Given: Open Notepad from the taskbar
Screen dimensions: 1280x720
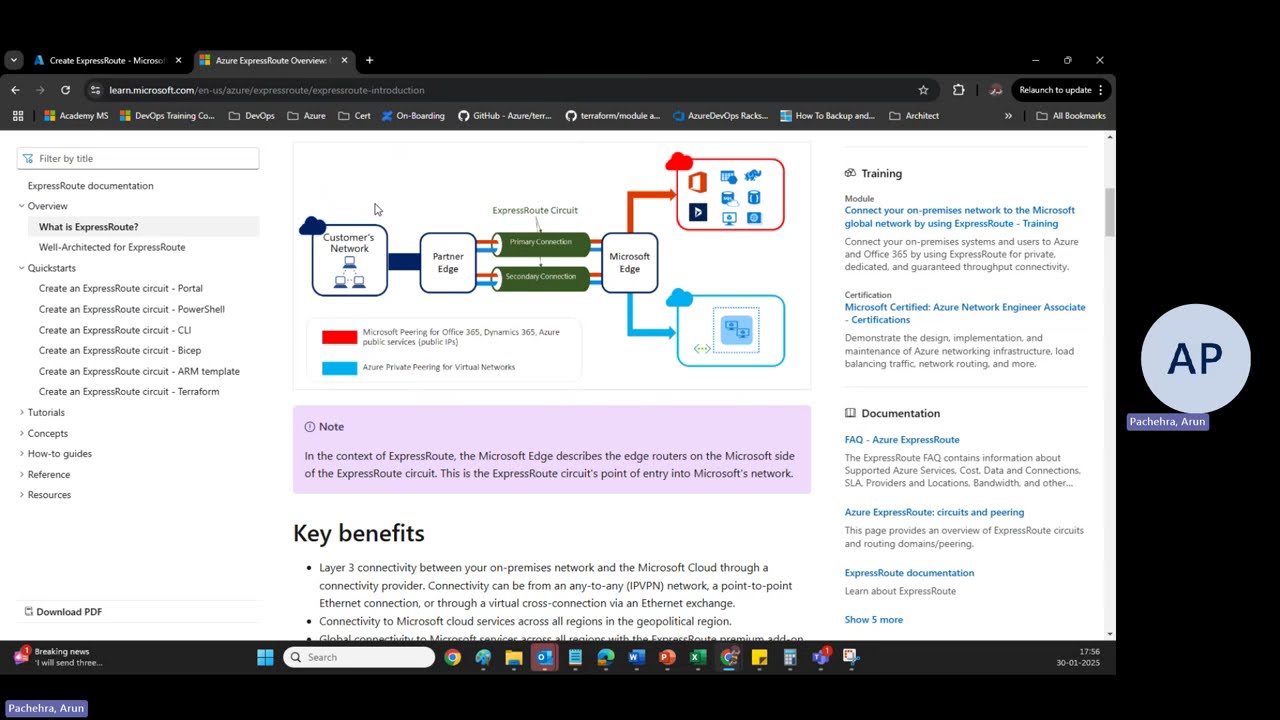Looking at the screenshot, I should tap(575, 657).
